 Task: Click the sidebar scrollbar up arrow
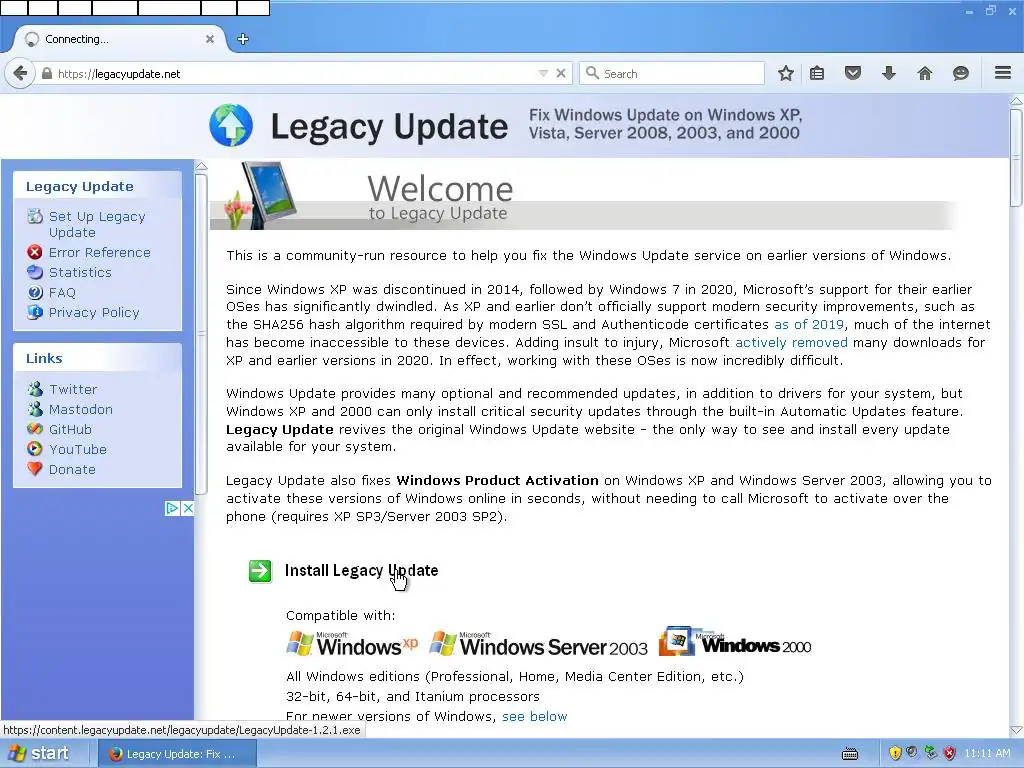[201, 166]
